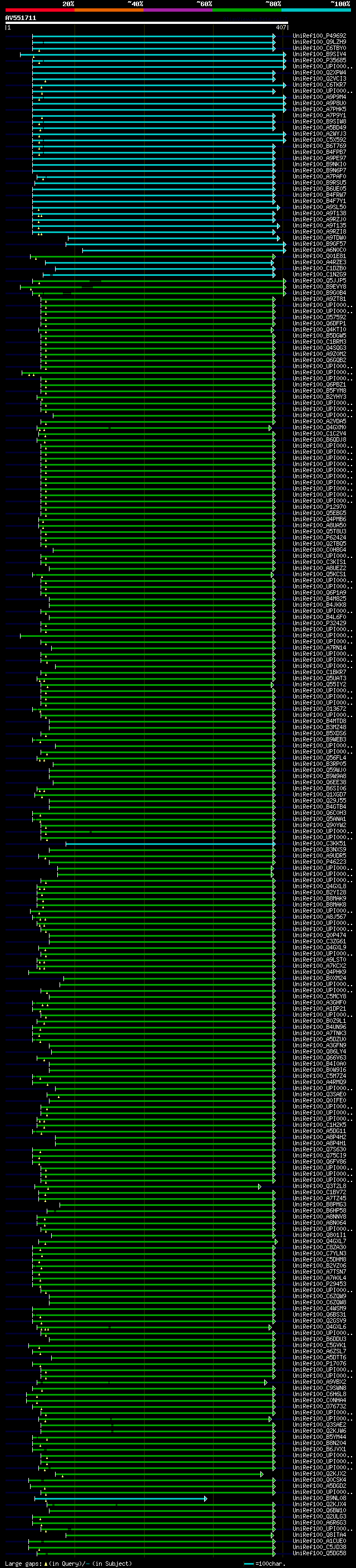Open hit UniRef100_P49692

[319, 36]
